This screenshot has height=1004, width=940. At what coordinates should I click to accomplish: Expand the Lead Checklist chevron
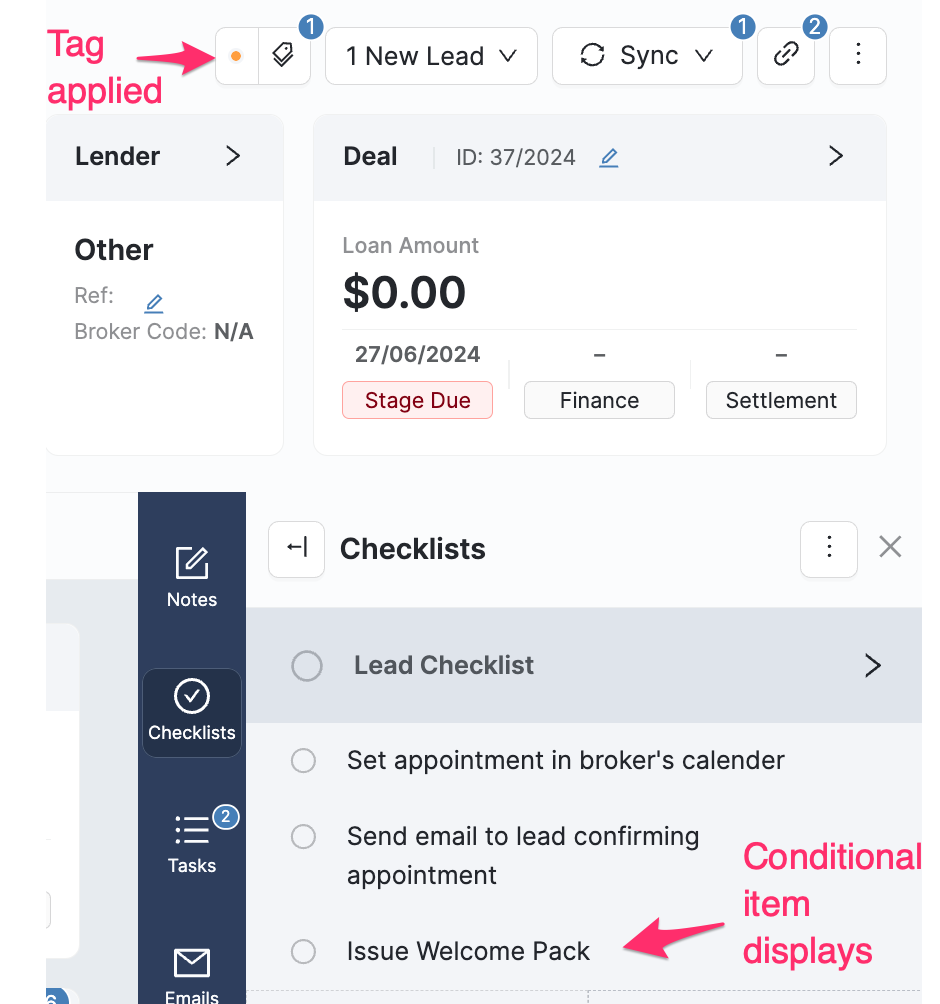872,666
